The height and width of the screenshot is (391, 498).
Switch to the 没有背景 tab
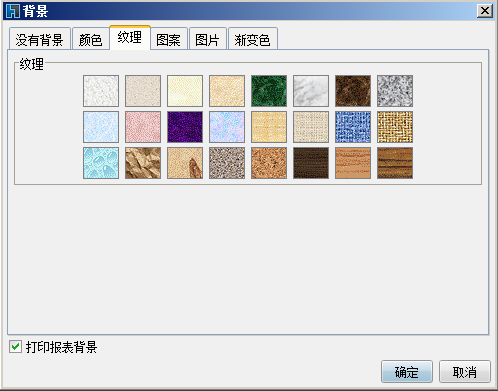(x=40, y=39)
